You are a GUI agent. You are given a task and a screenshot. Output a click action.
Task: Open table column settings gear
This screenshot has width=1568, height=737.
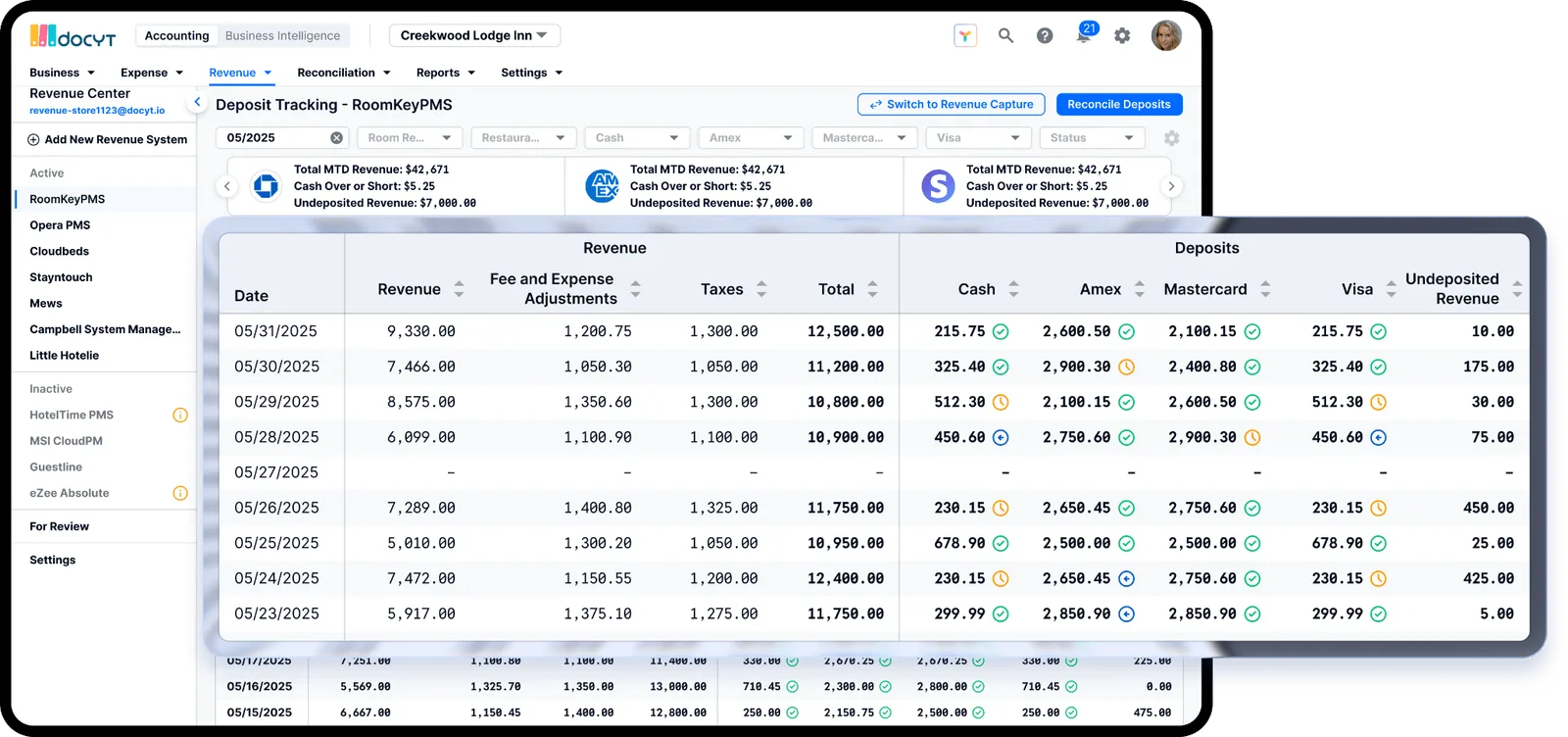click(x=1172, y=138)
